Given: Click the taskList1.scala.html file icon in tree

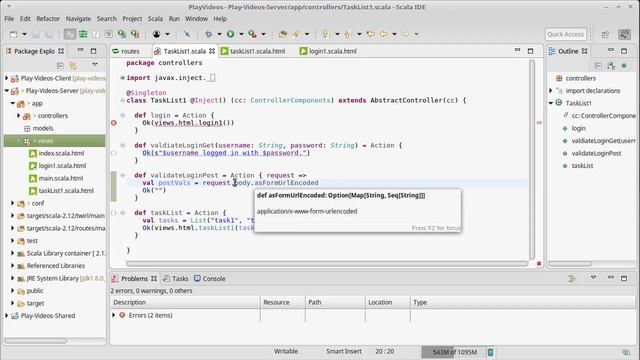Looking at the screenshot, I should click(x=33, y=191).
